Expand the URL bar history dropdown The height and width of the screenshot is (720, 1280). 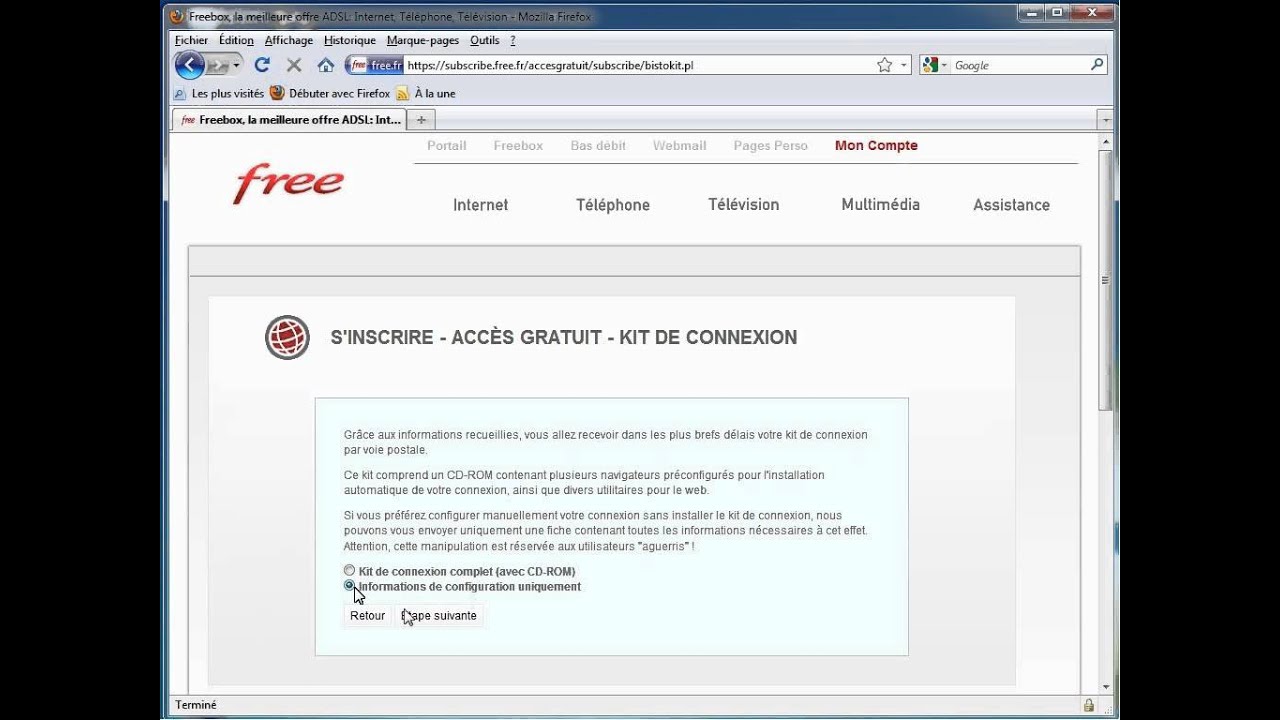pyautogui.click(x=904, y=65)
